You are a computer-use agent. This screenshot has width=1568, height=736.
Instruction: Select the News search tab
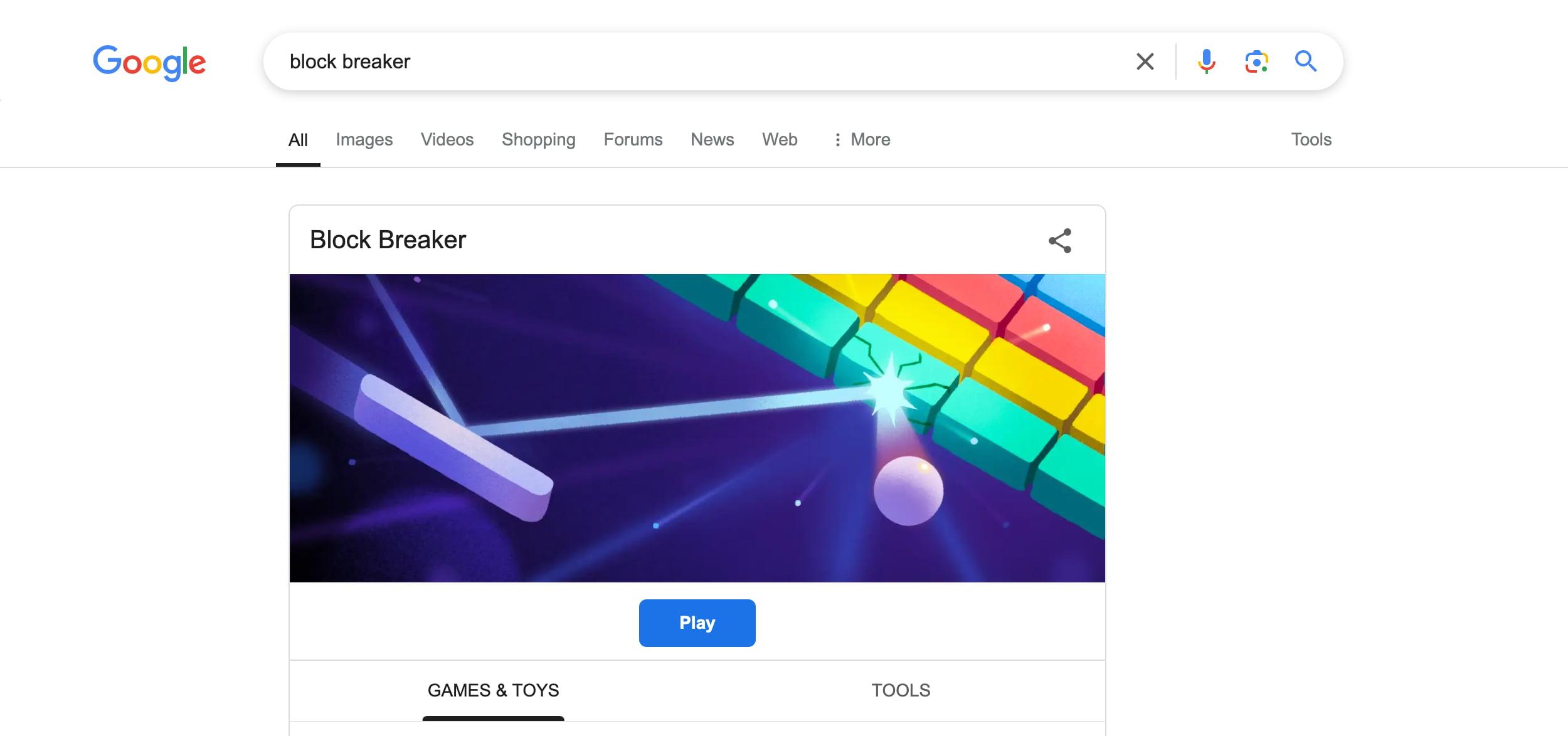(x=712, y=139)
